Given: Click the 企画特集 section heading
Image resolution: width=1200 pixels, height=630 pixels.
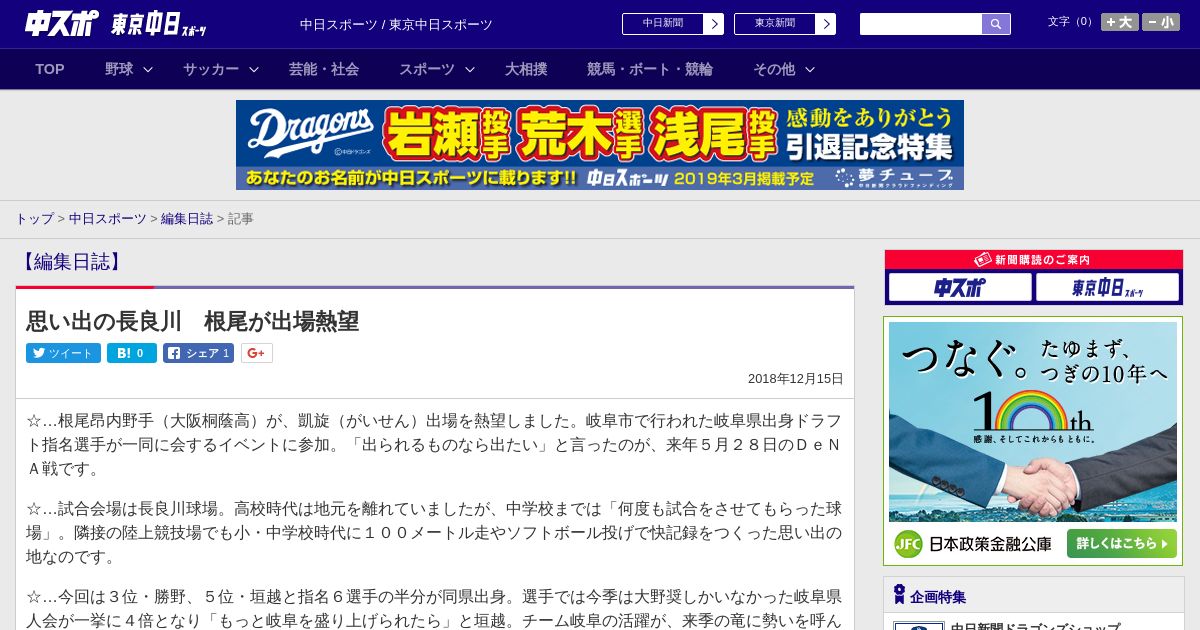Looking at the screenshot, I should (938, 597).
